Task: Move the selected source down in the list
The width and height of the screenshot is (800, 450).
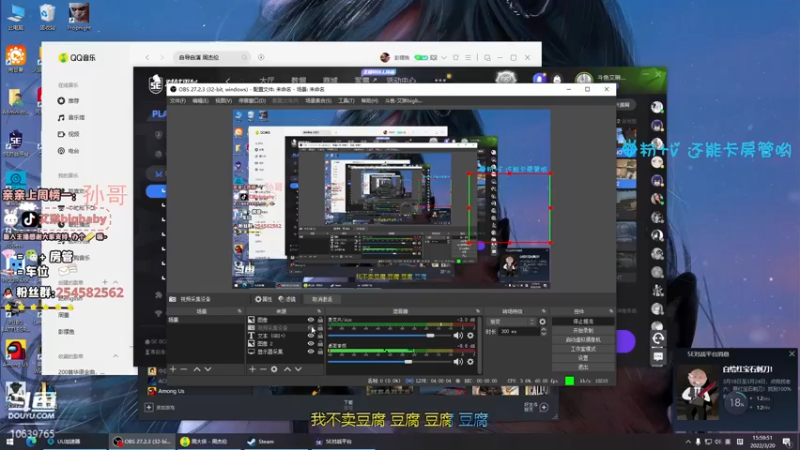Action: click(x=298, y=369)
